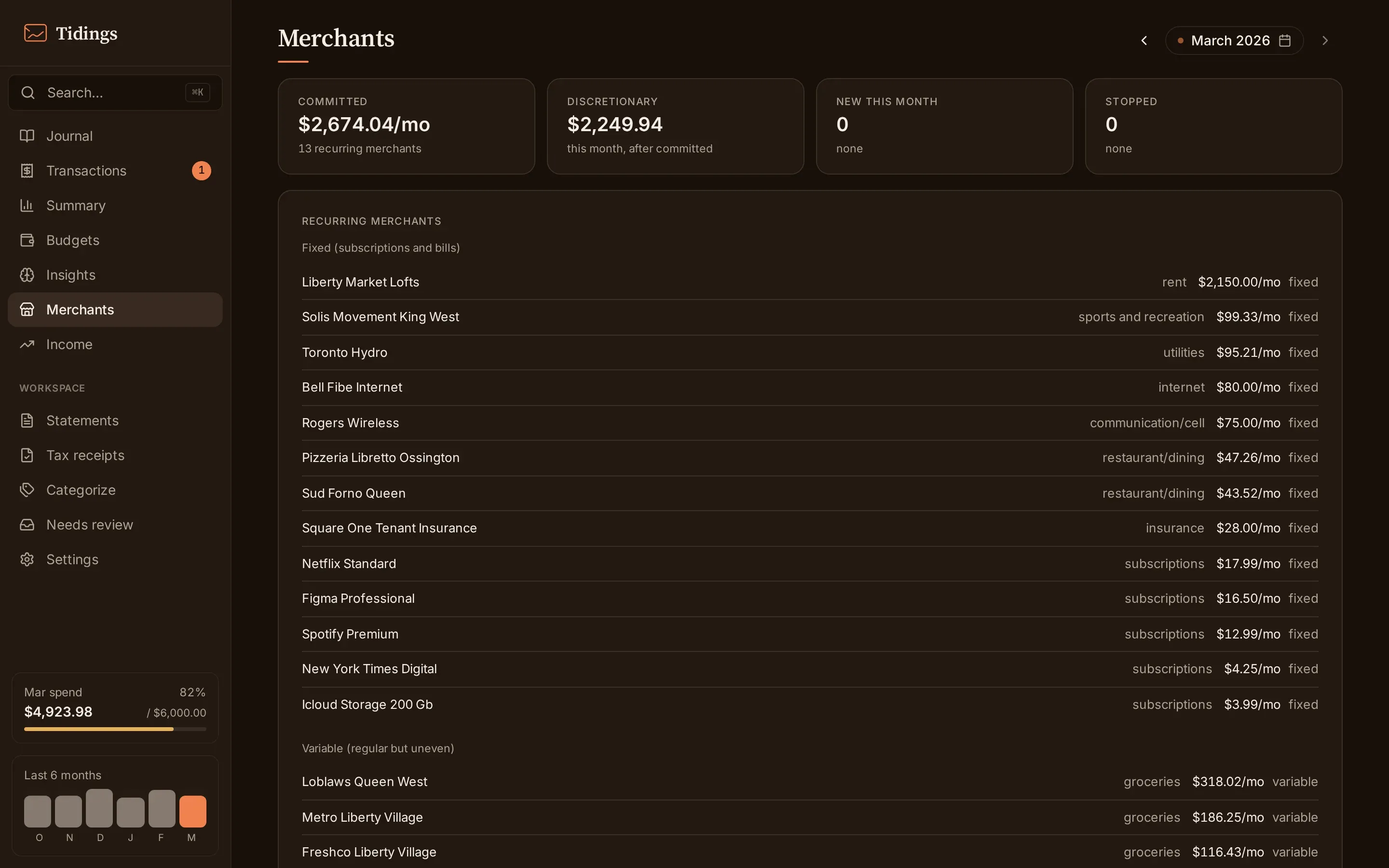This screenshot has height=868, width=1389.
Task: Select the Solis Movement King West row
Action: pyautogui.click(x=810, y=317)
